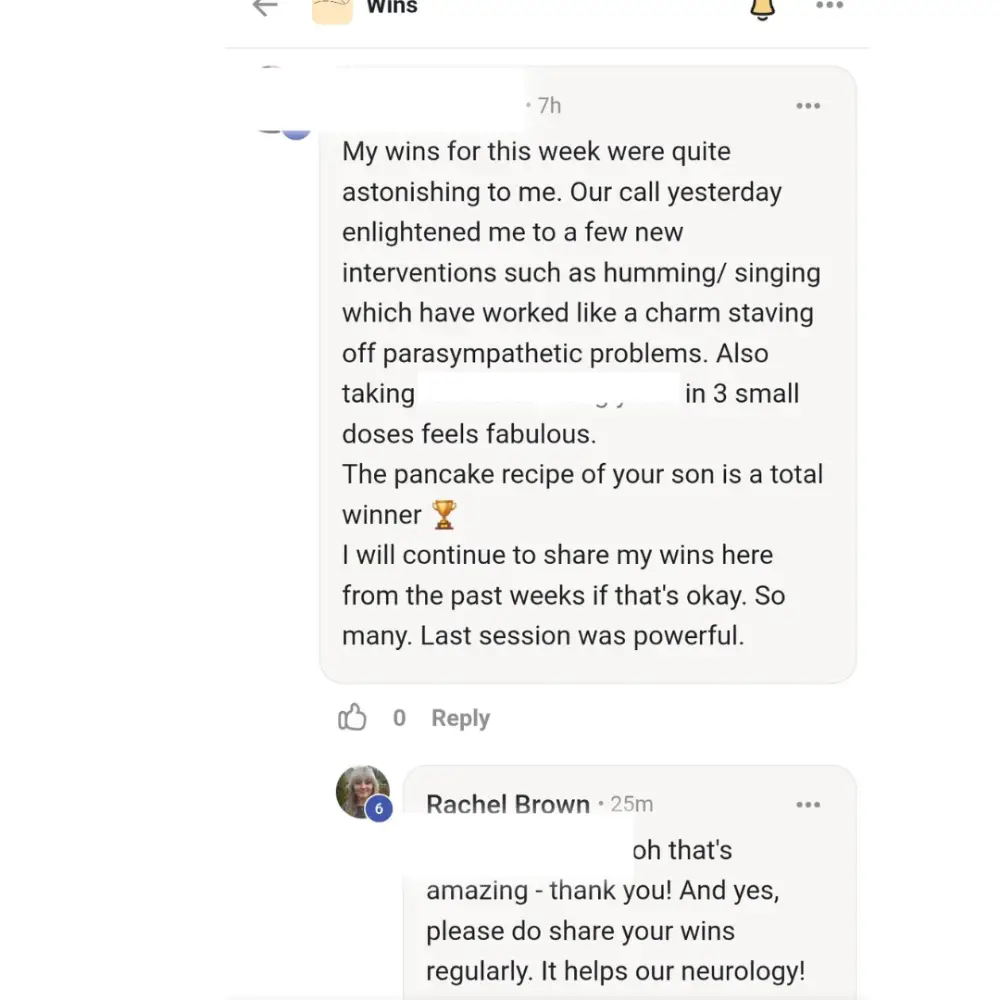Click the Wins channel icon
This screenshot has width=1000, height=1000.
tap(332, 10)
